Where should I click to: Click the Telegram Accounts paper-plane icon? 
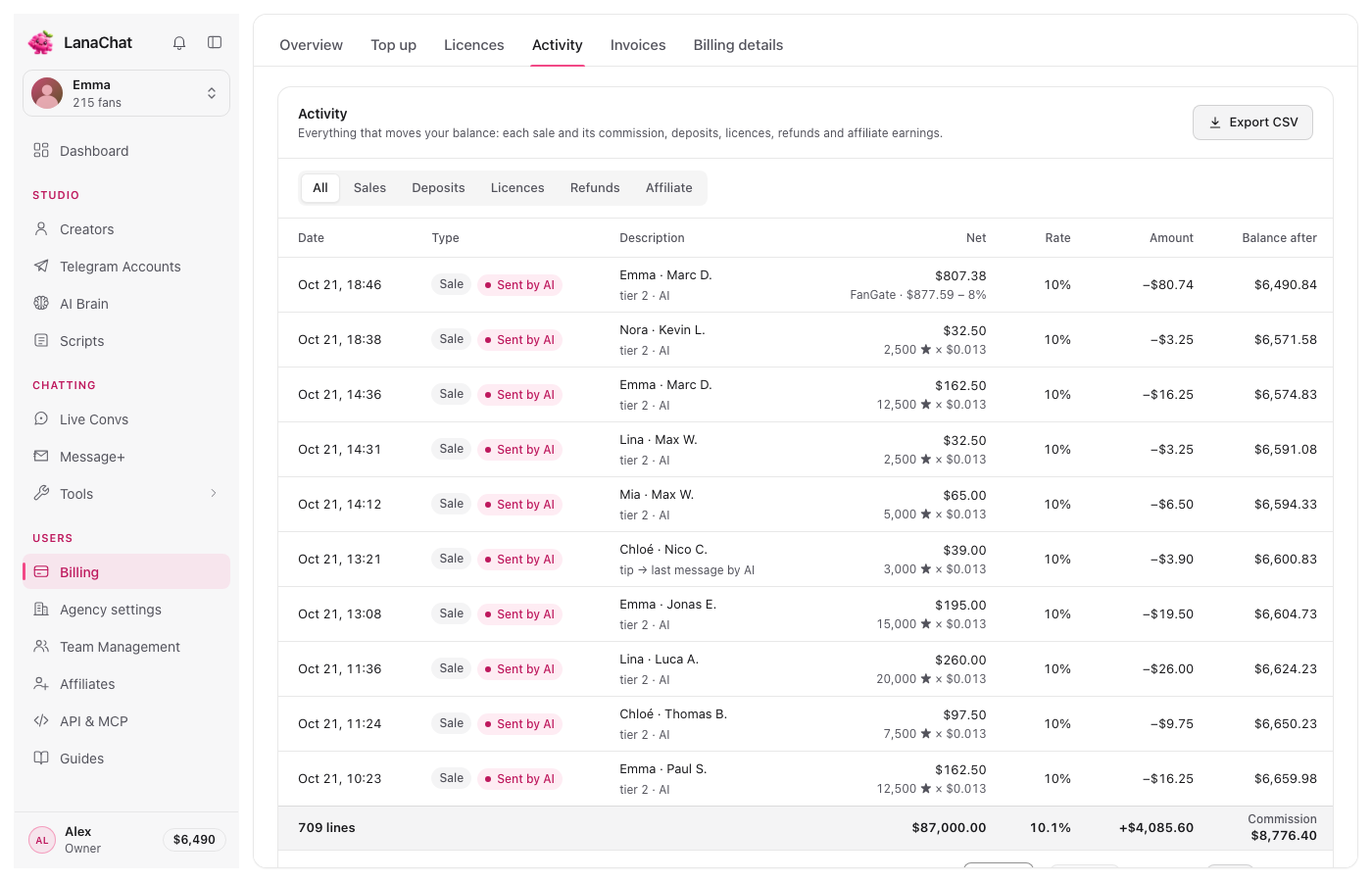[x=41, y=266]
